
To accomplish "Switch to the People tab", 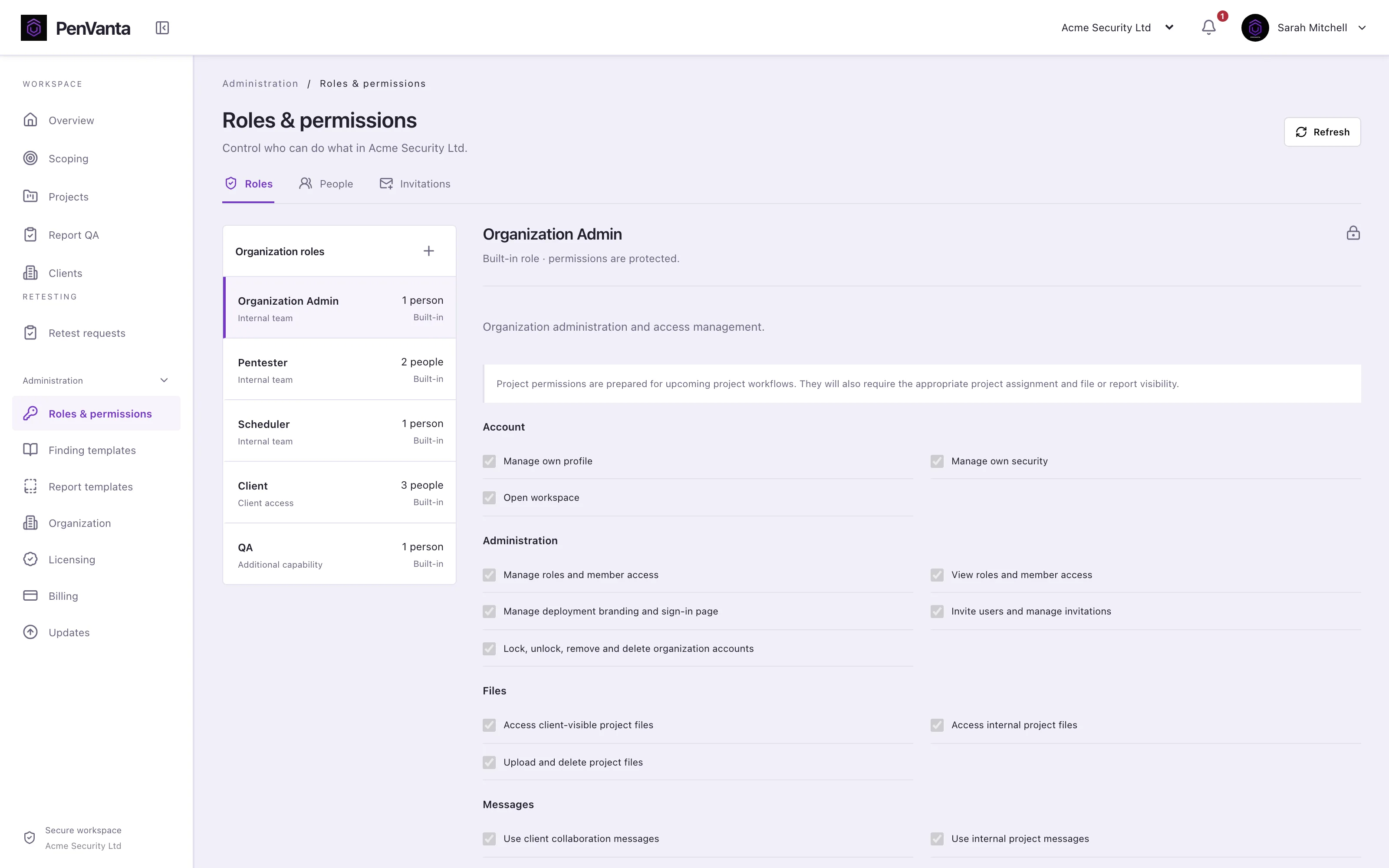I will tap(326, 184).
